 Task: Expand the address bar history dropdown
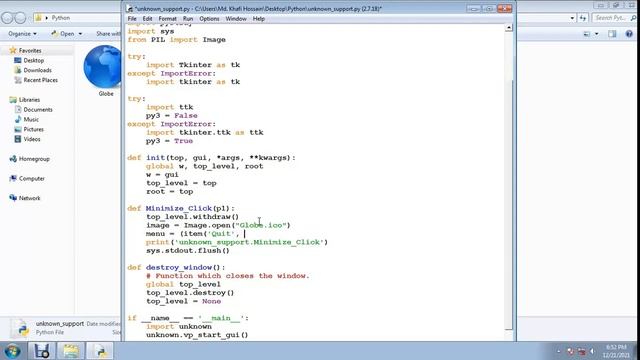click(x=572, y=18)
